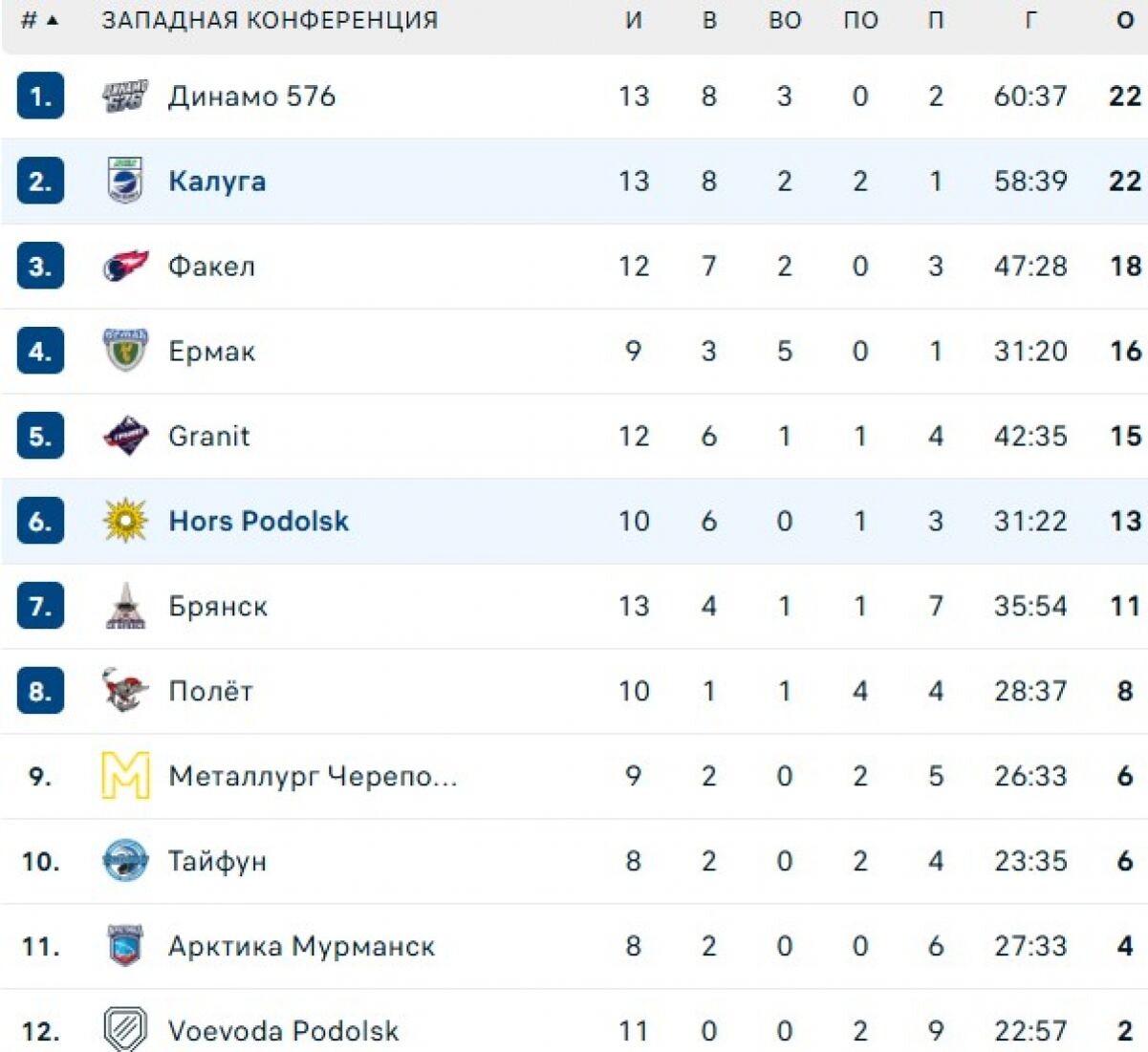Image resolution: width=1148 pixels, height=1052 pixels.
Task: Click the Динамо 576 team logo
Action: pos(125,97)
